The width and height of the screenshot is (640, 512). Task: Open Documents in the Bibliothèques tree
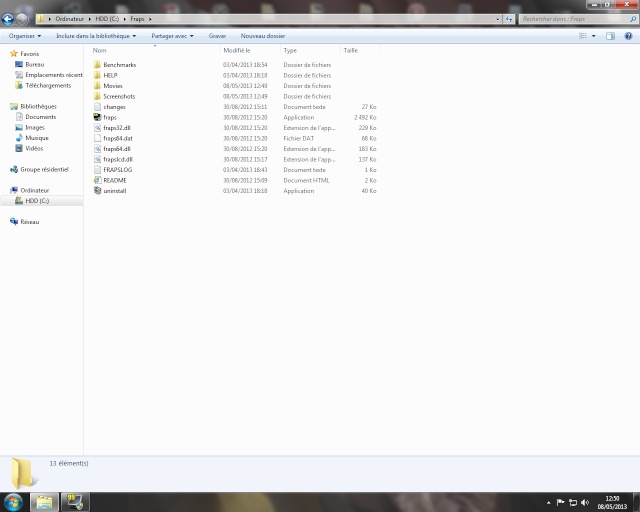tap(41, 117)
